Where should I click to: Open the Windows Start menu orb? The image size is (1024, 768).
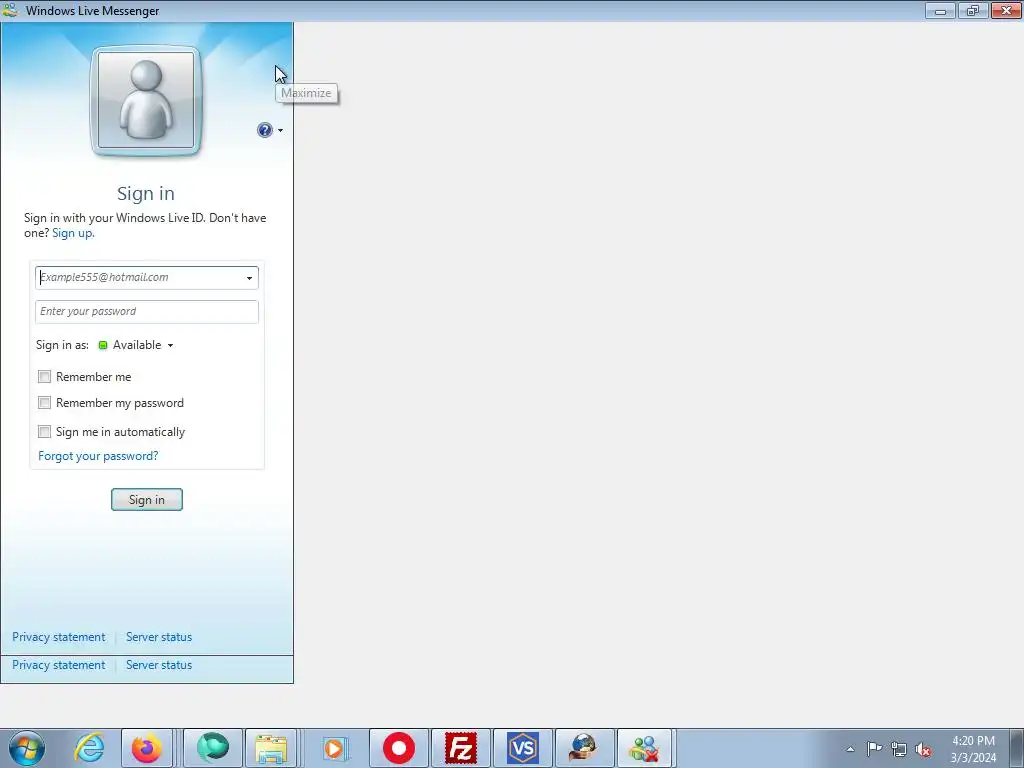pyautogui.click(x=27, y=748)
